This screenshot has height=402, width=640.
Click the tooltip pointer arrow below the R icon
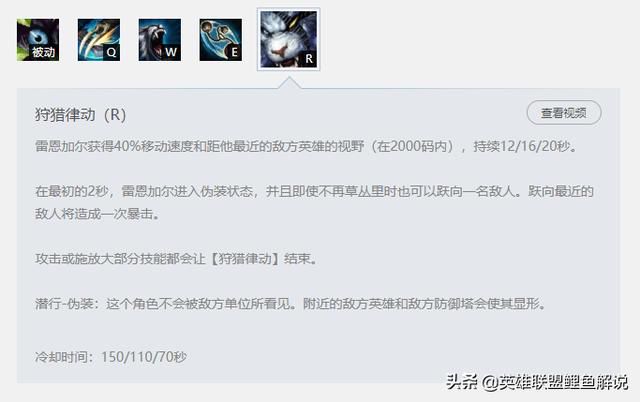coord(289,83)
